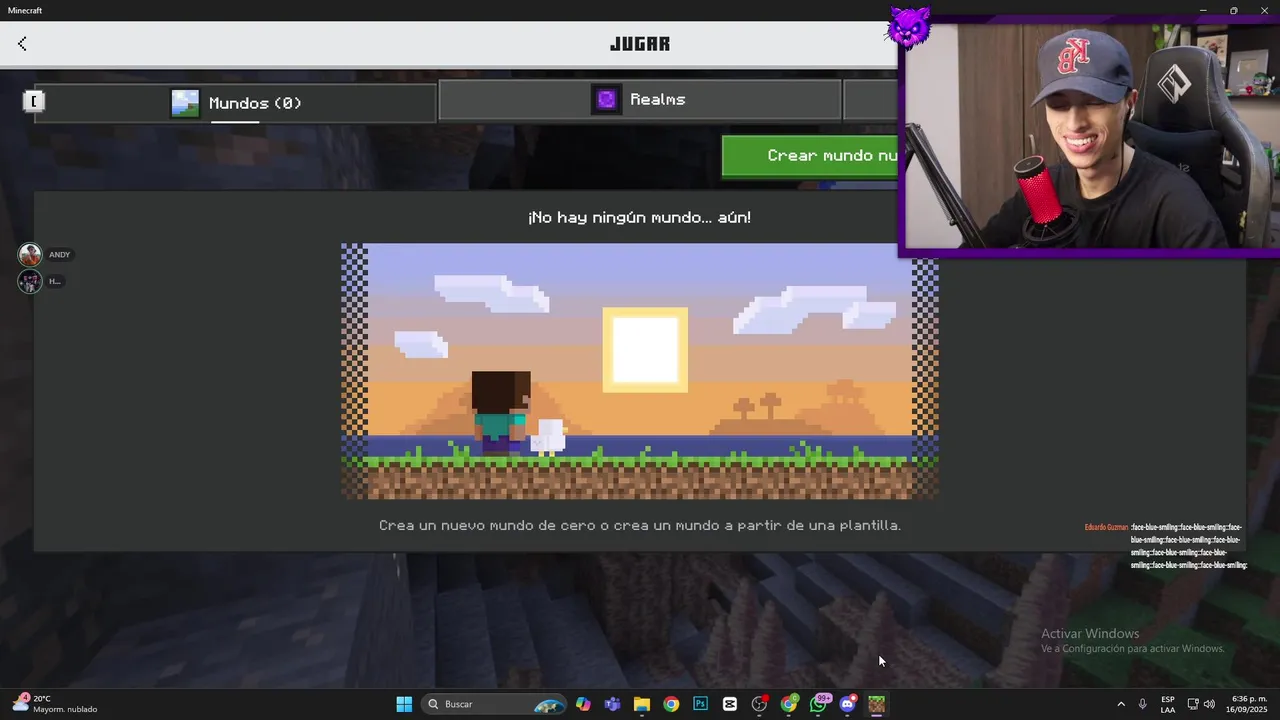Open Copilot from the taskbar
Viewport: 1280px width, 720px height.
coord(583,704)
